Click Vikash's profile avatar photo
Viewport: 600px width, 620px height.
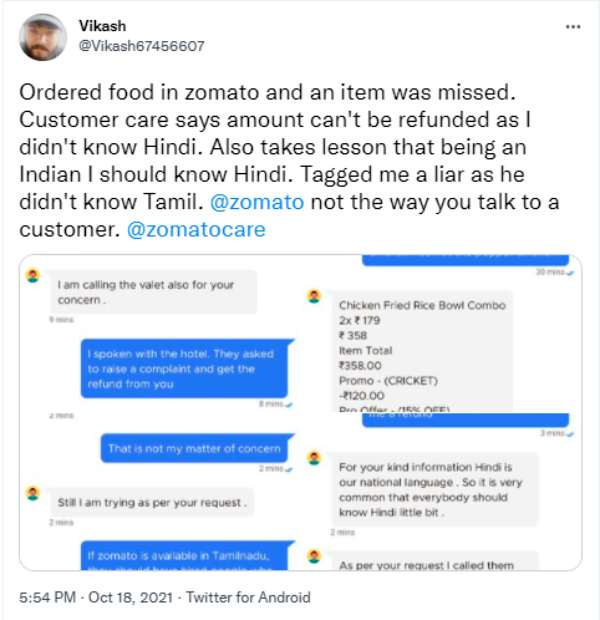pos(43,37)
